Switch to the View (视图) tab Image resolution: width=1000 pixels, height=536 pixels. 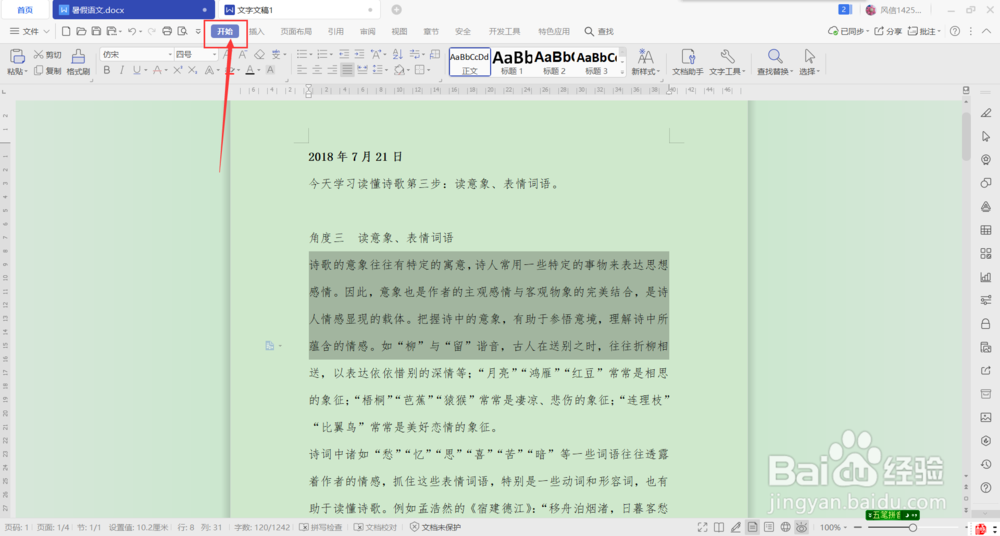[399, 31]
